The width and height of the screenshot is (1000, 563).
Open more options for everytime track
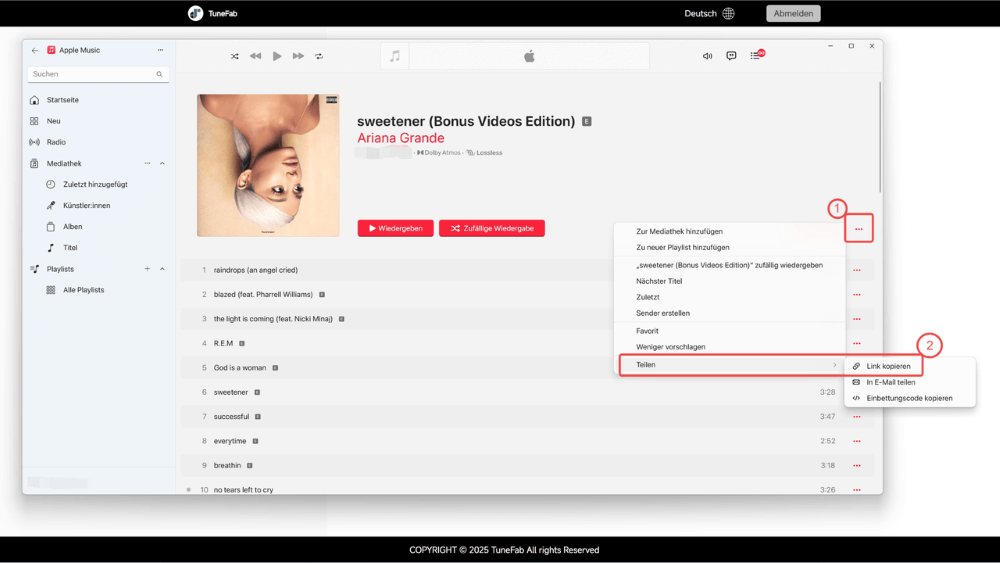[857, 441]
